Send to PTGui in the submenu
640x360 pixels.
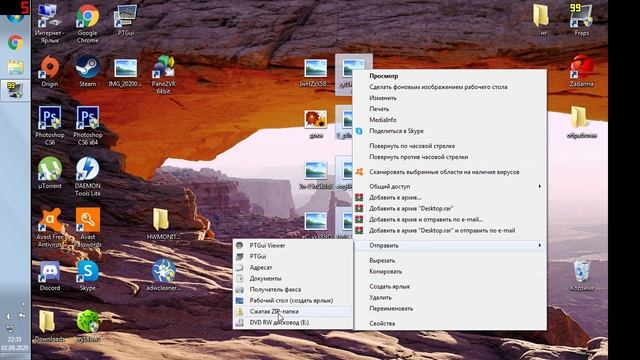(293, 256)
